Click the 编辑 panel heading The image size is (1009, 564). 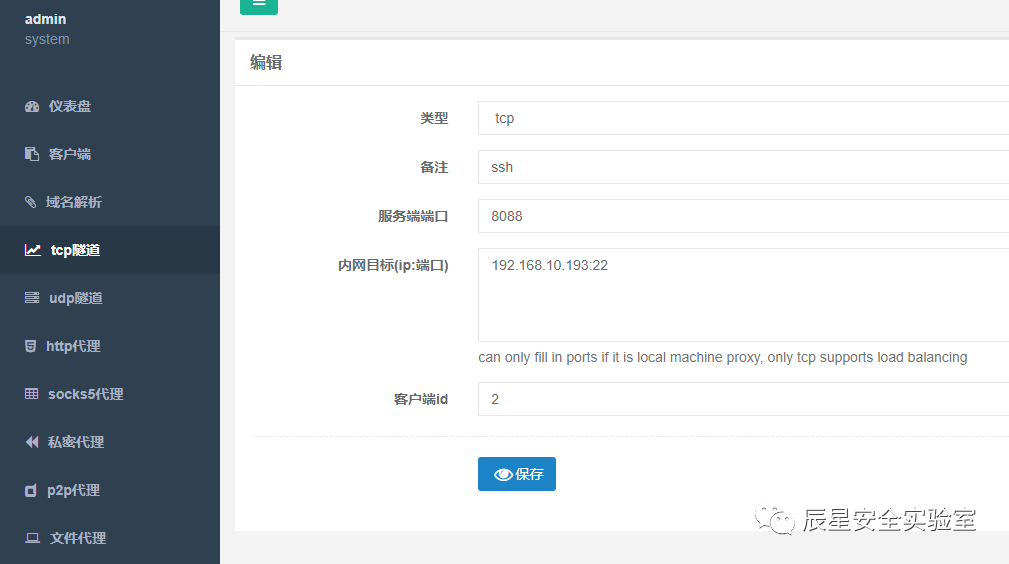pos(266,62)
